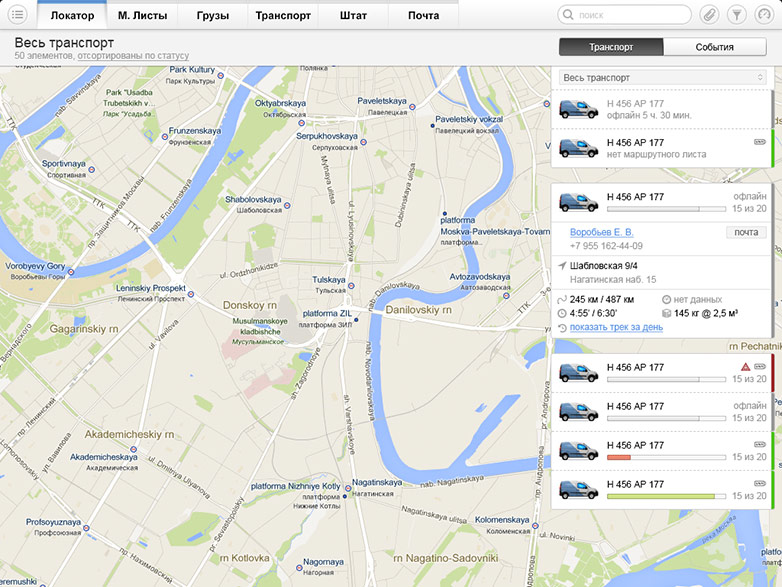Click the address Шабловская 9/4
782x587 pixels.
point(603,266)
